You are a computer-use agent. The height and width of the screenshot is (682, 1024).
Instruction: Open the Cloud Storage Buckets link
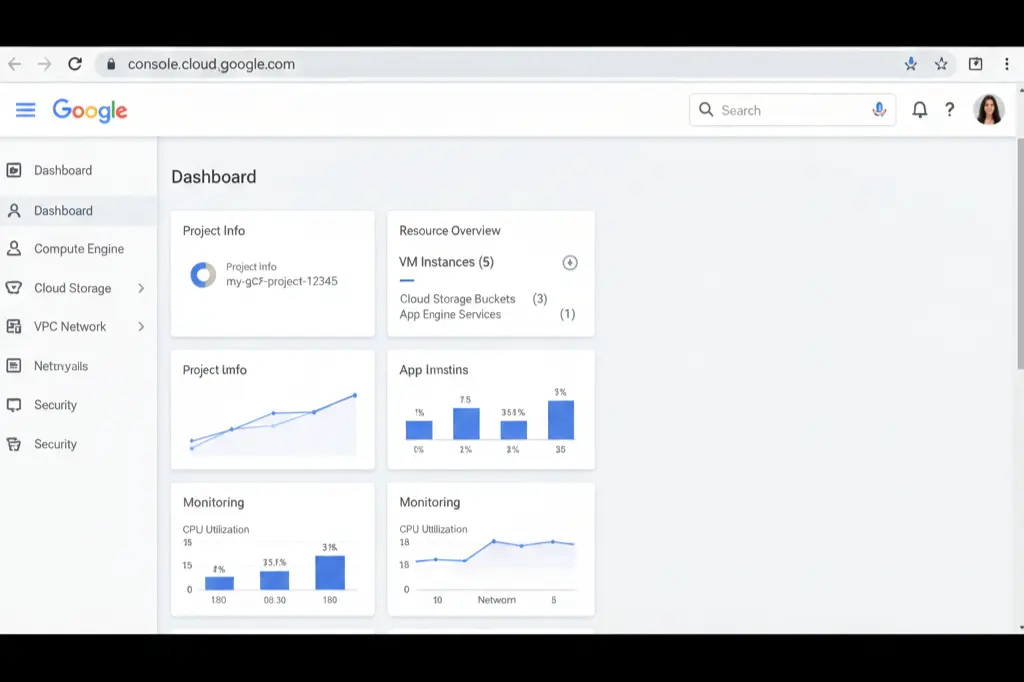pos(456,299)
